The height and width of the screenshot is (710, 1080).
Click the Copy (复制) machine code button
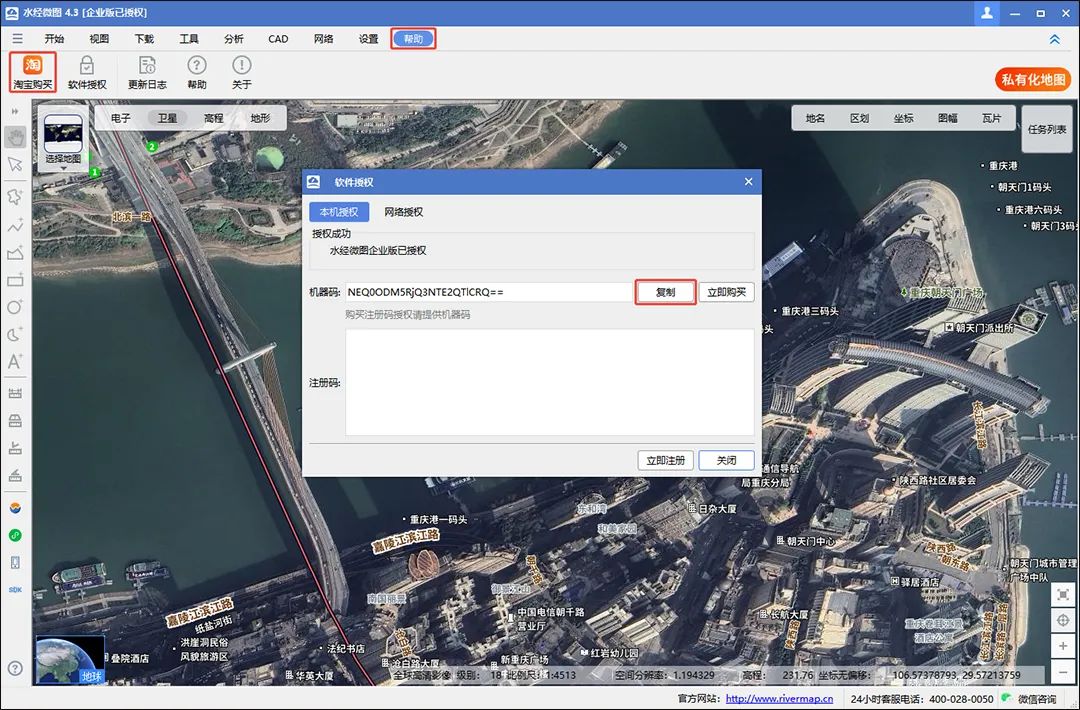665,292
